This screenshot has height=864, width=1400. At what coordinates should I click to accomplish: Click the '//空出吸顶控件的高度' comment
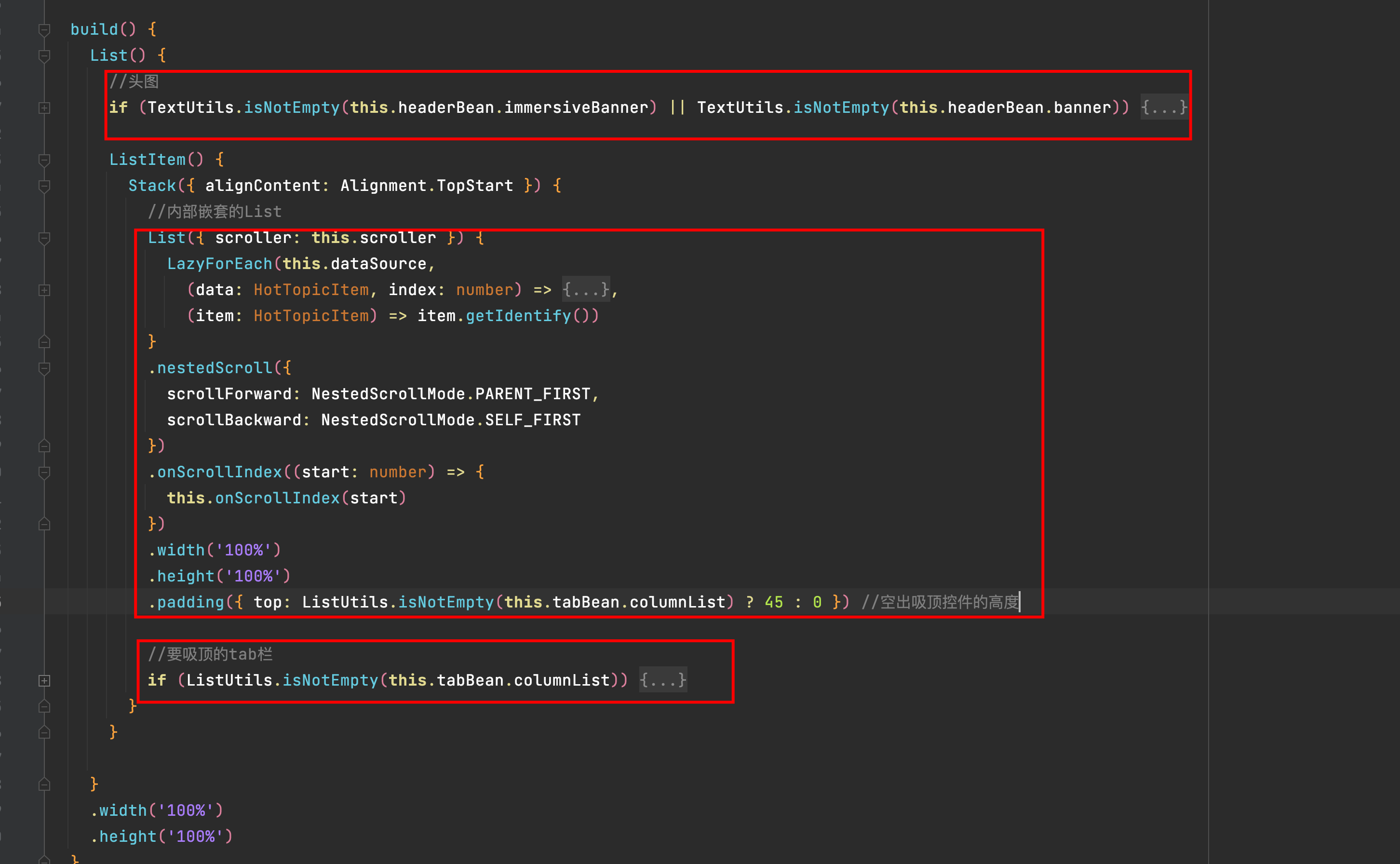pos(940,602)
